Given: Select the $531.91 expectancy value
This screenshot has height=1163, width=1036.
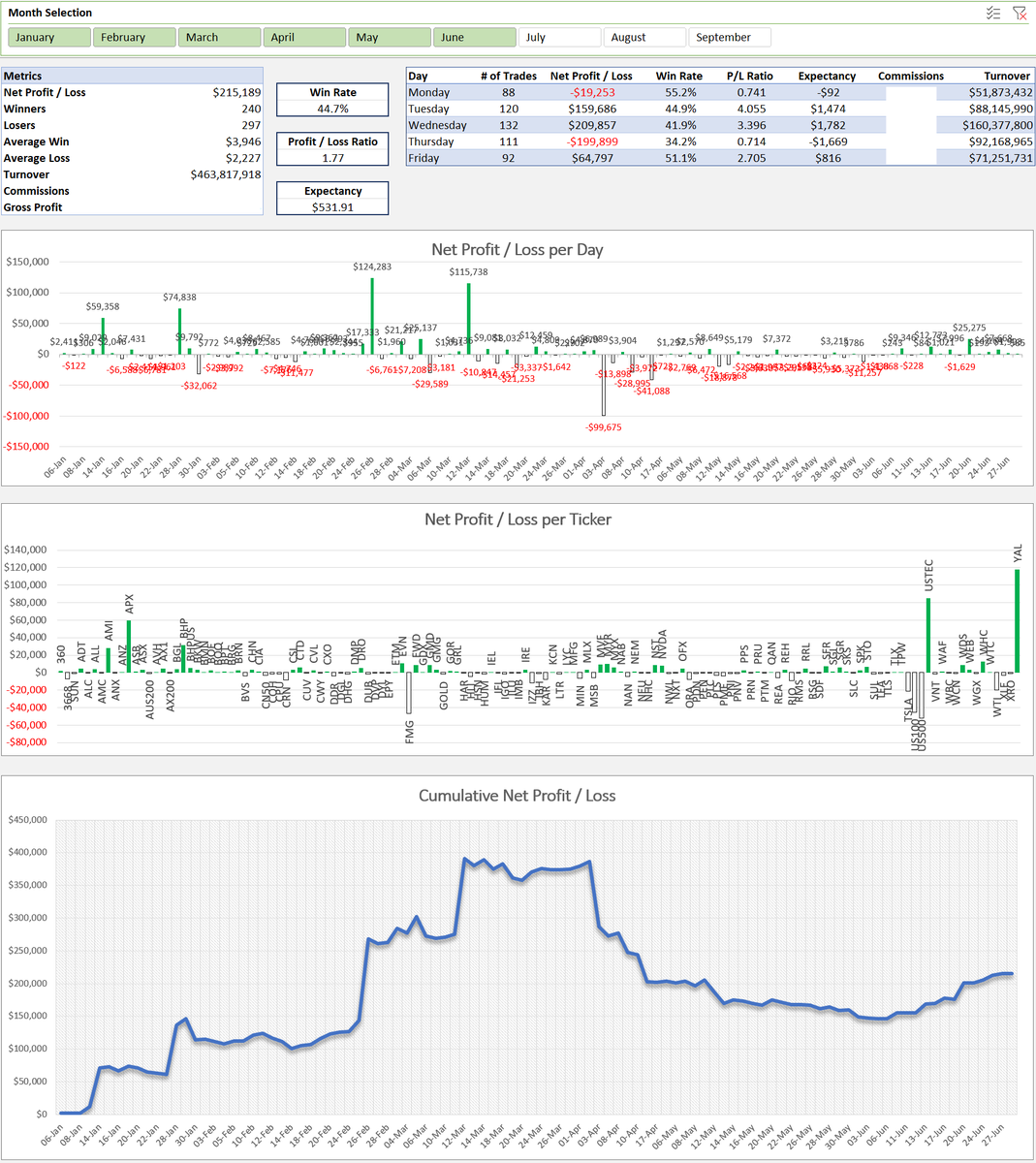Looking at the screenshot, I should (x=332, y=207).
